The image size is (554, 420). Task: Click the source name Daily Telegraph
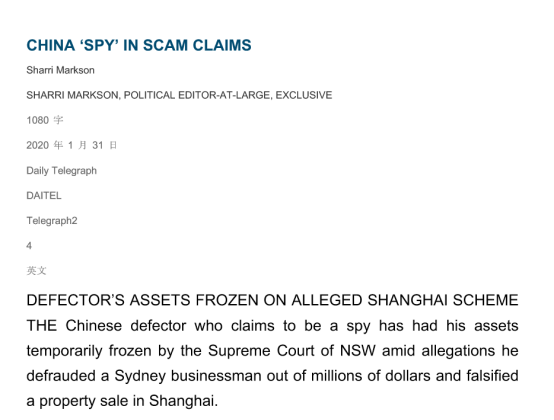(61, 171)
